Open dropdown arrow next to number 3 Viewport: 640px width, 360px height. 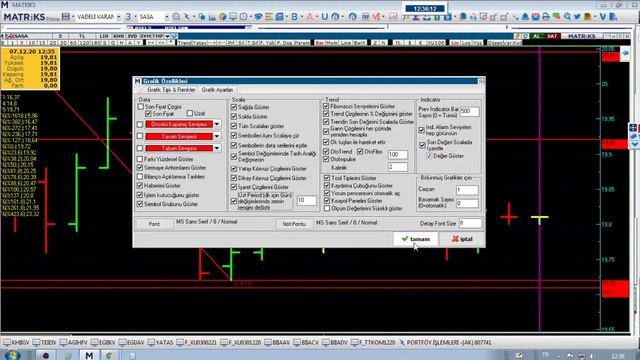pyautogui.click(x=135, y=17)
